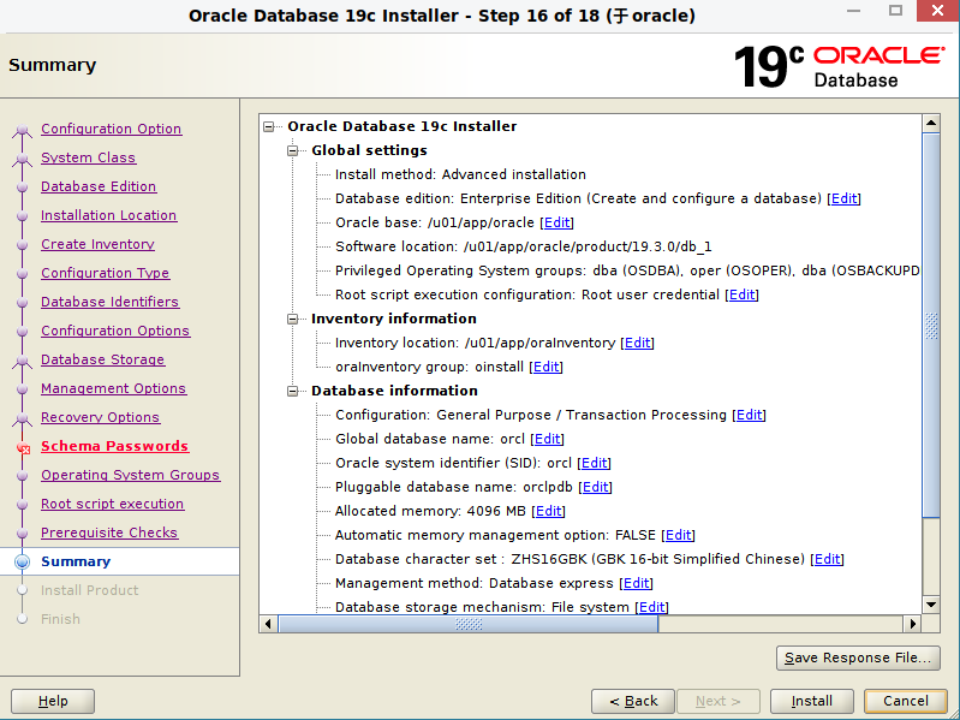
Task: Click the Configuration Option step icon
Action: tap(24, 128)
